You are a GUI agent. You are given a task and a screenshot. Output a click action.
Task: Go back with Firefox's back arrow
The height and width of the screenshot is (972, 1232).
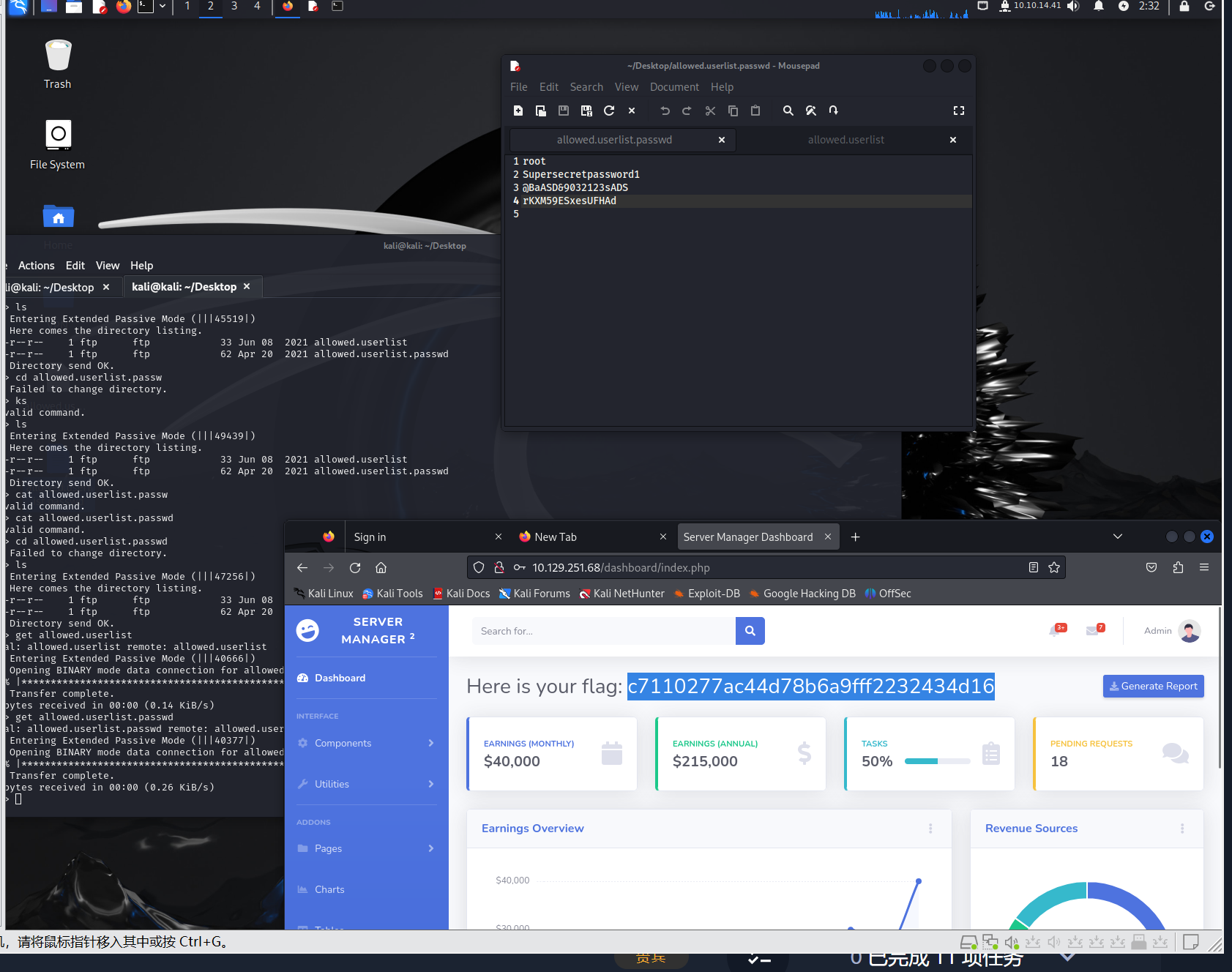302,567
